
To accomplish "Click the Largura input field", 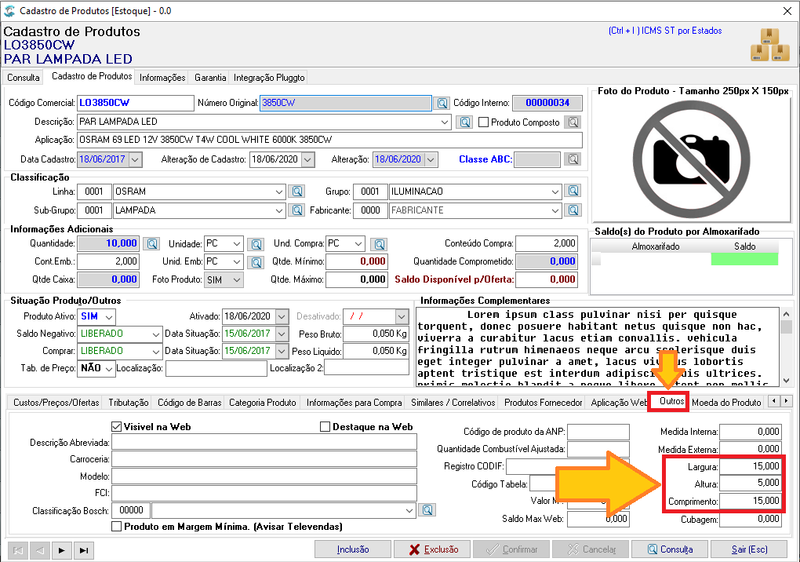I will tap(751, 466).
